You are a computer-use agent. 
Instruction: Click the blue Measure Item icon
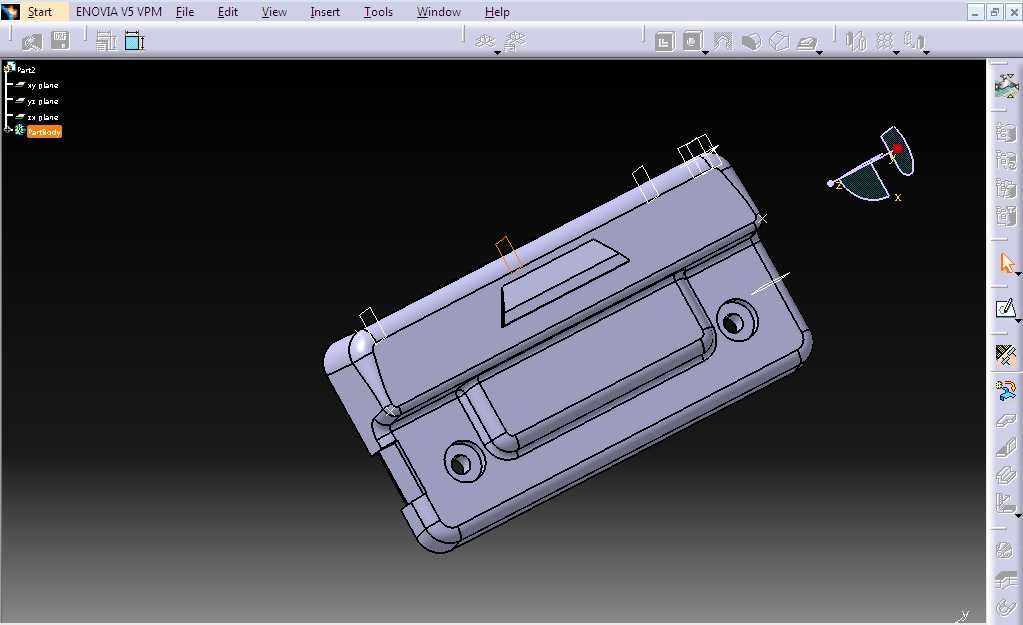point(134,41)
